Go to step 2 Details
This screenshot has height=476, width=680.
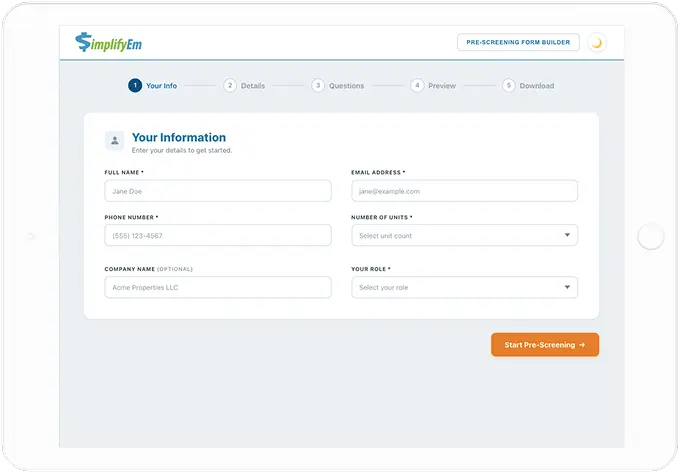click(244, 85)
